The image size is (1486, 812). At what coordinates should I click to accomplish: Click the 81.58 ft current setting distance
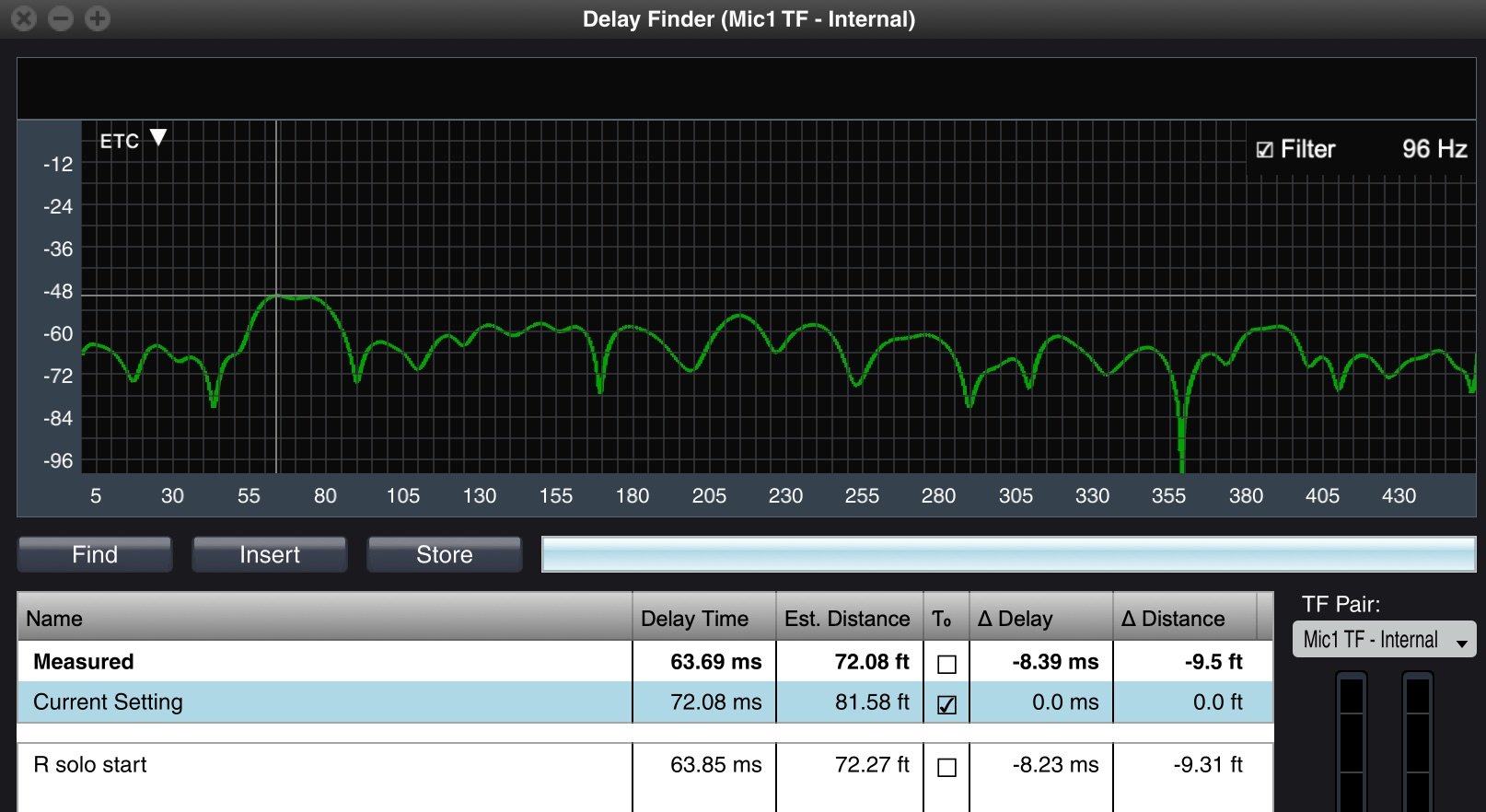point(872,702)
